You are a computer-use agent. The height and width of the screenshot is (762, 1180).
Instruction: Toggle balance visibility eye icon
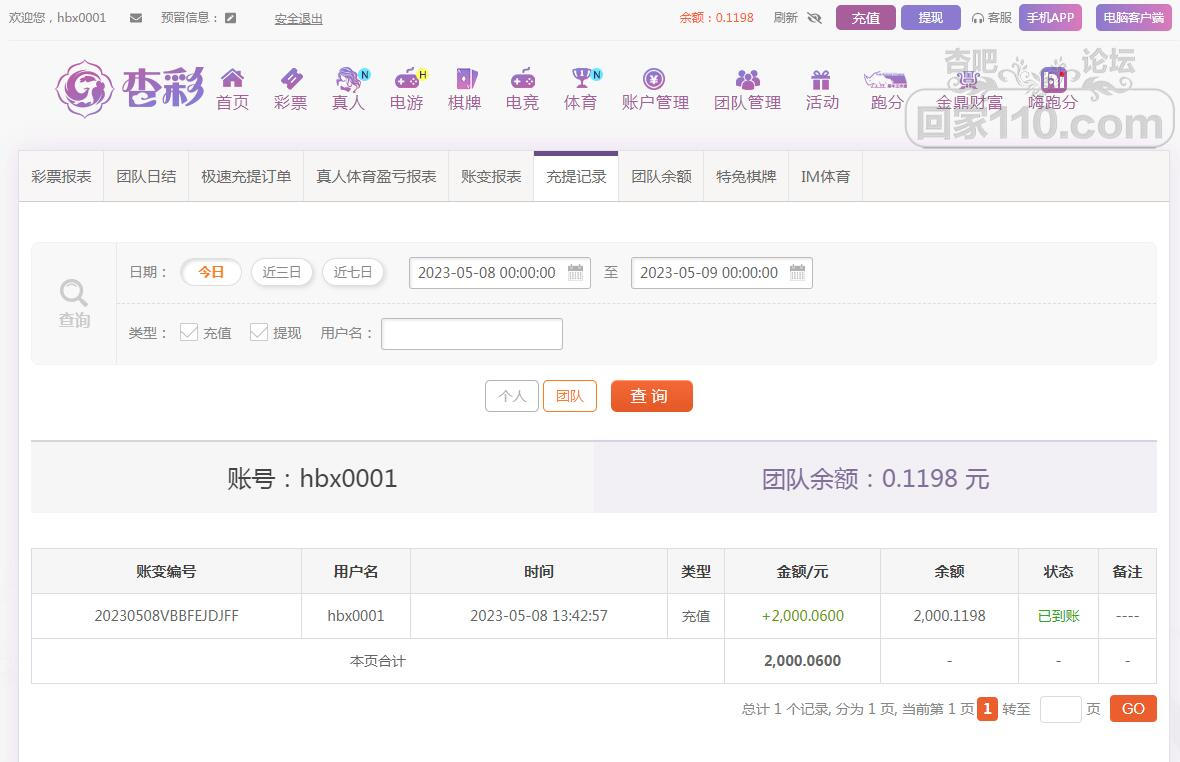814,18
